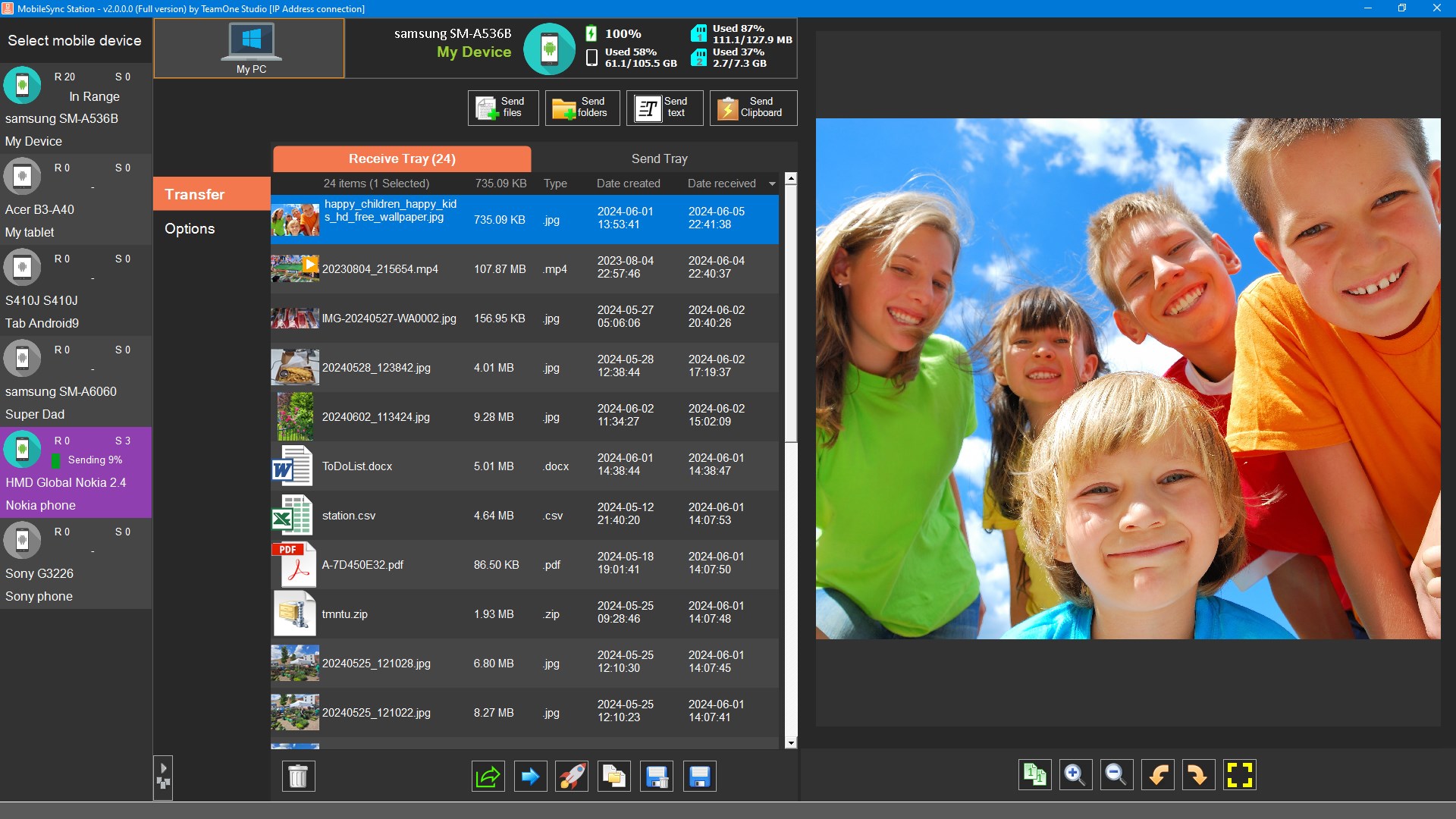Click the copy files icon
The width and height of the screenshot is (1456, 819).
coord(613,776)
